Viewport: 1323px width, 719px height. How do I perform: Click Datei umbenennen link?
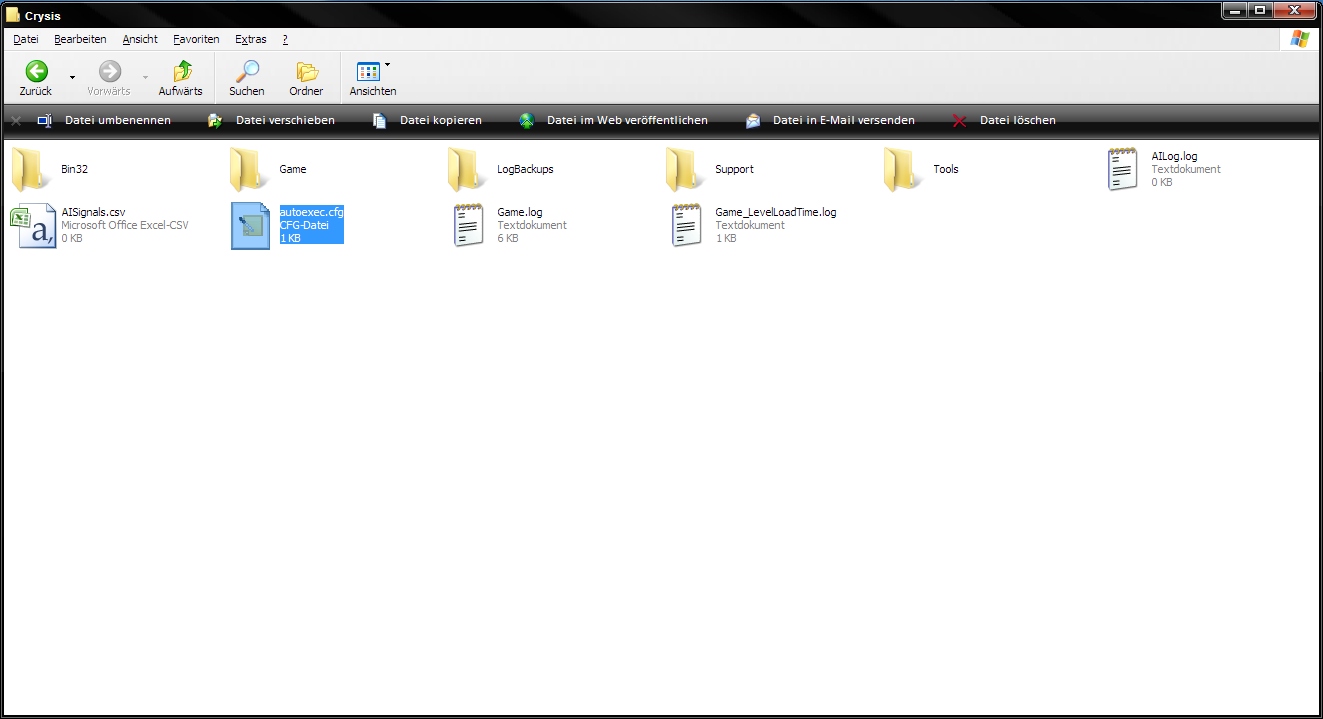click(118, 120)
